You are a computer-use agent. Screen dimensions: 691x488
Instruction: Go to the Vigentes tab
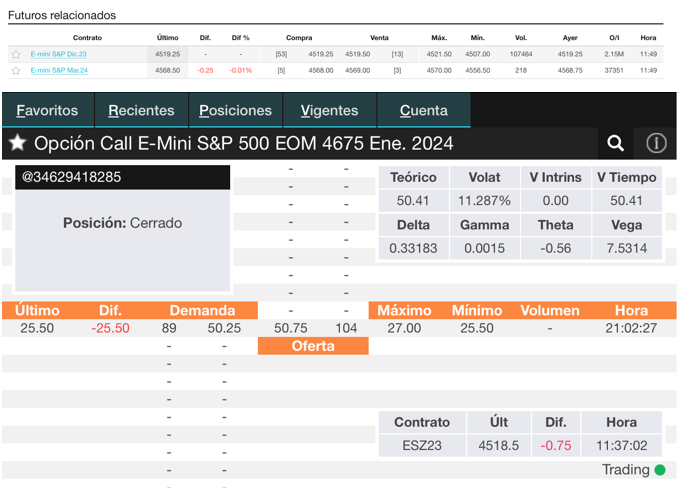[x=329, y=110]
